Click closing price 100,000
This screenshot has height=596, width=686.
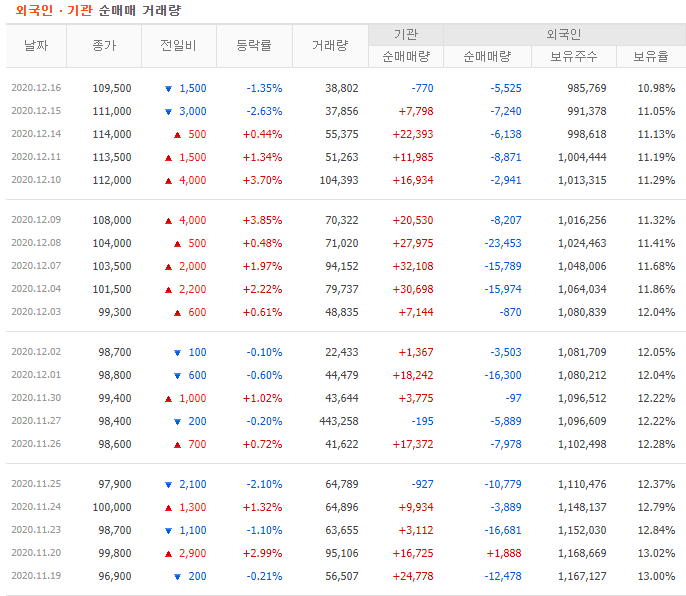112,507
